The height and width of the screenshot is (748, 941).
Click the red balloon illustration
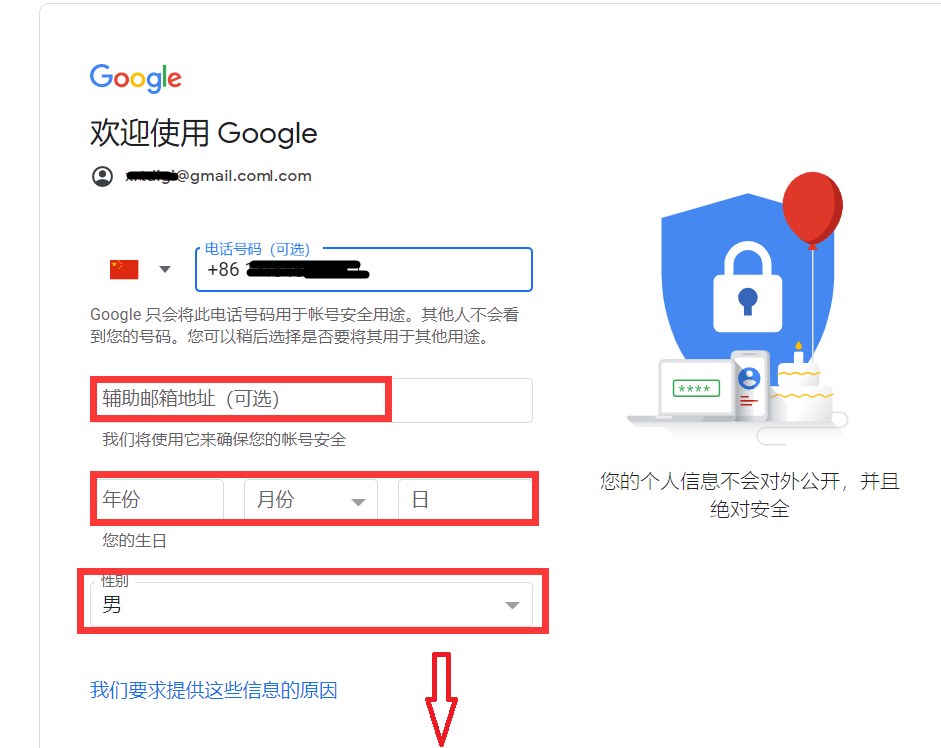coord(813,209)
